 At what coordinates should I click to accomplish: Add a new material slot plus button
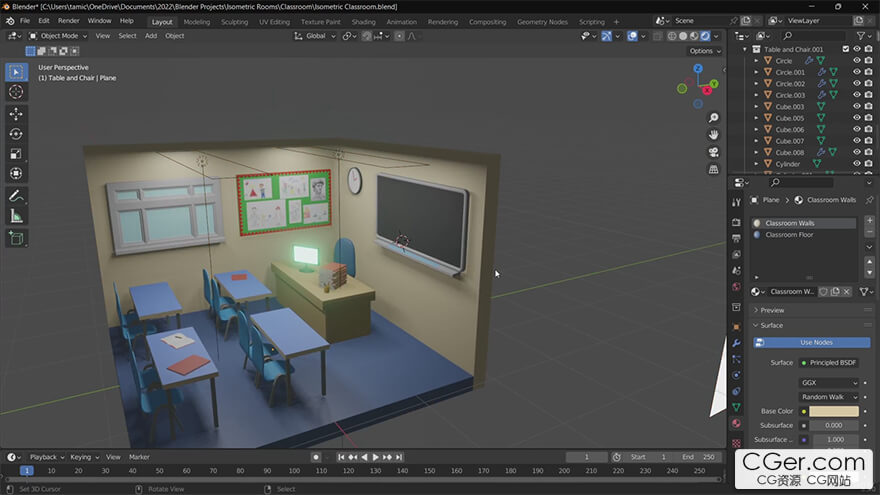pos(869,221)
